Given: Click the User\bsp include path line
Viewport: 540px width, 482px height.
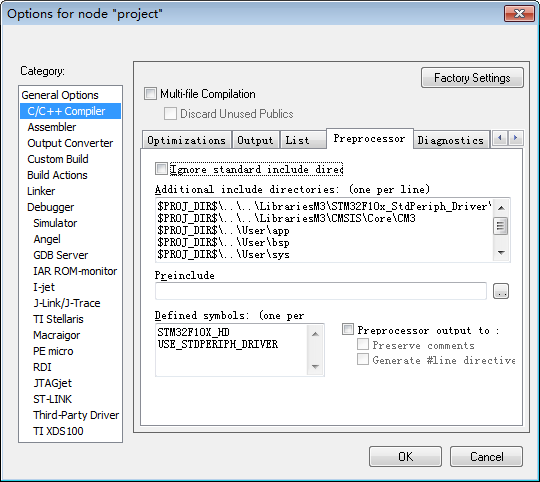Looking at the screenshot, I should pyautogui.click(x=223, y=242).
